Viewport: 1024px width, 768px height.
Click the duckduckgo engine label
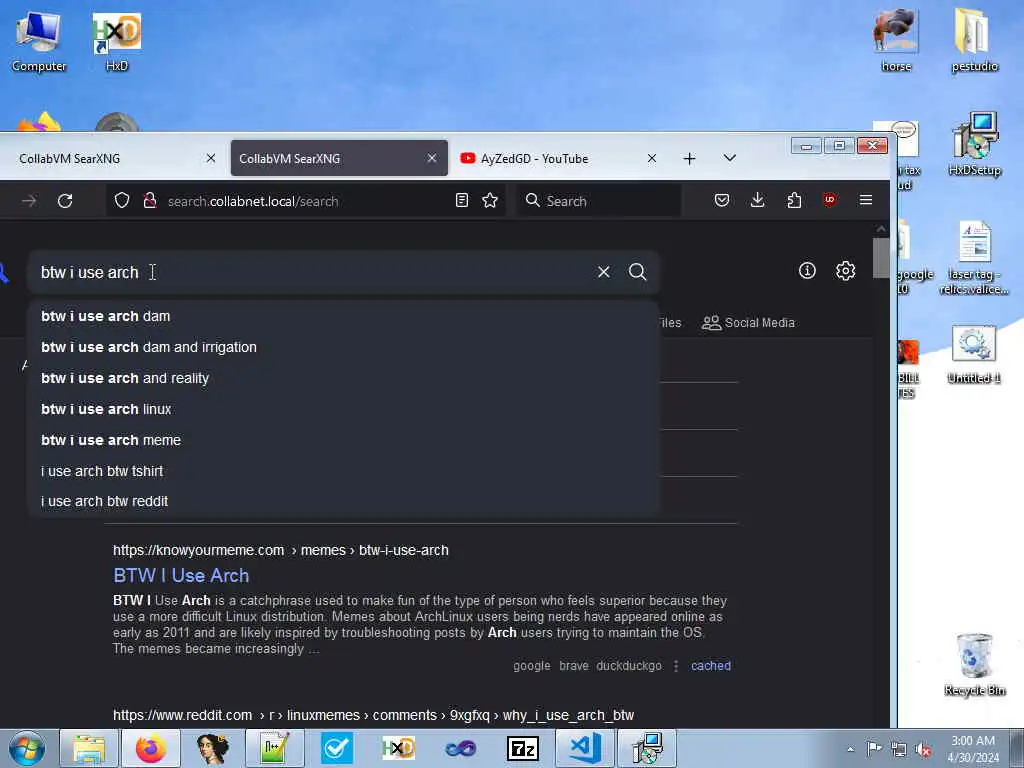(x=629, y=665)
